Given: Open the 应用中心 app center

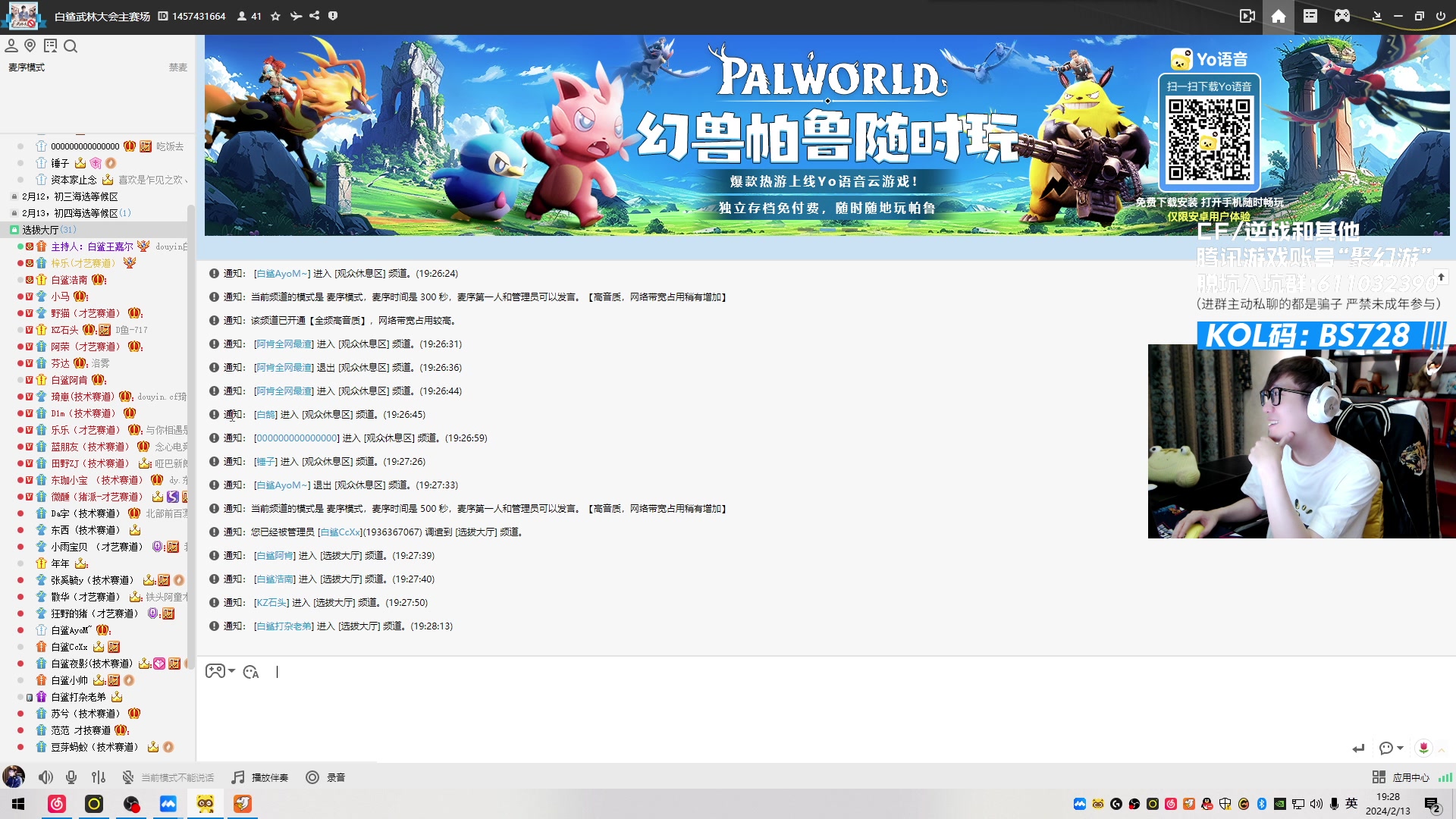Looking at the screenshot, I should (x=1401, y=777).
